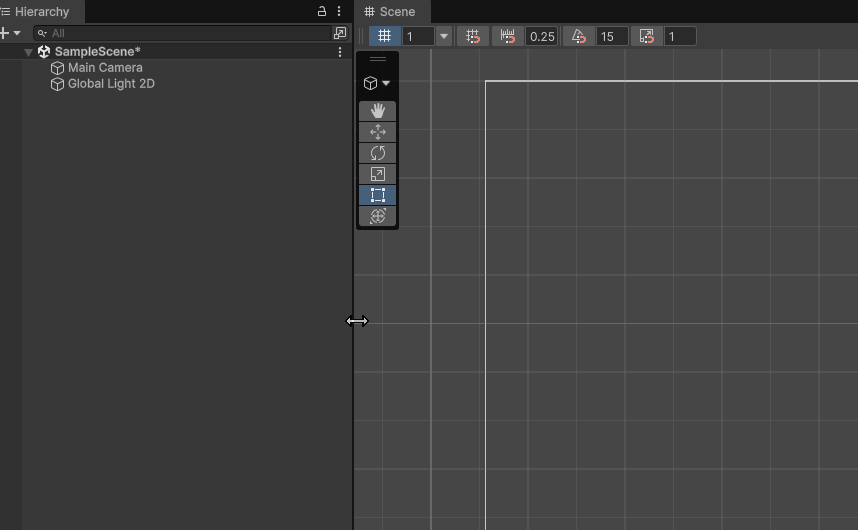This screenshot has height=530, width=858.
Task: Grab the tools overlay drag handle
Action: [378, 59]
